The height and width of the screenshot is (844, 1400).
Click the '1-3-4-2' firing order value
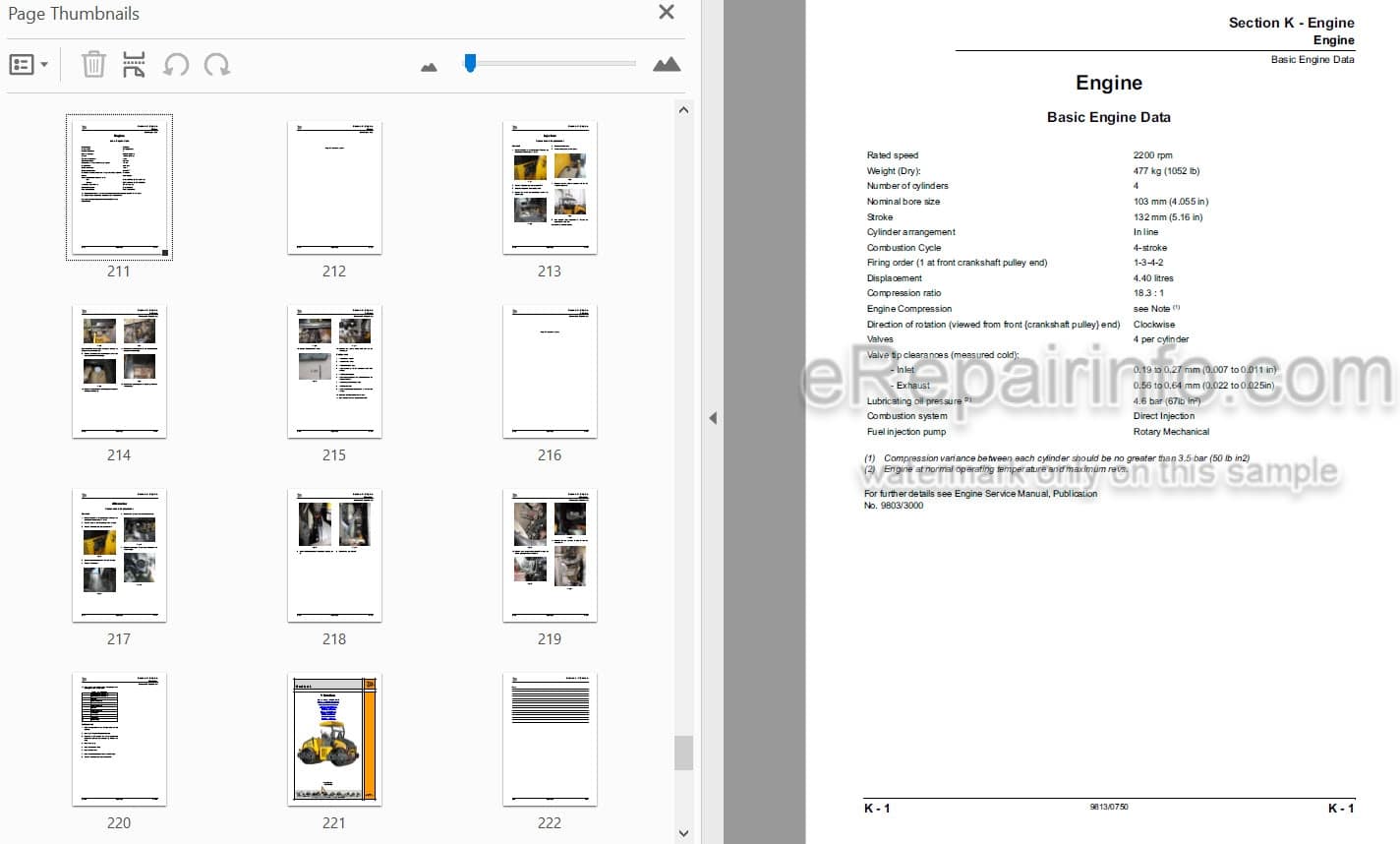coord(1148,263)
